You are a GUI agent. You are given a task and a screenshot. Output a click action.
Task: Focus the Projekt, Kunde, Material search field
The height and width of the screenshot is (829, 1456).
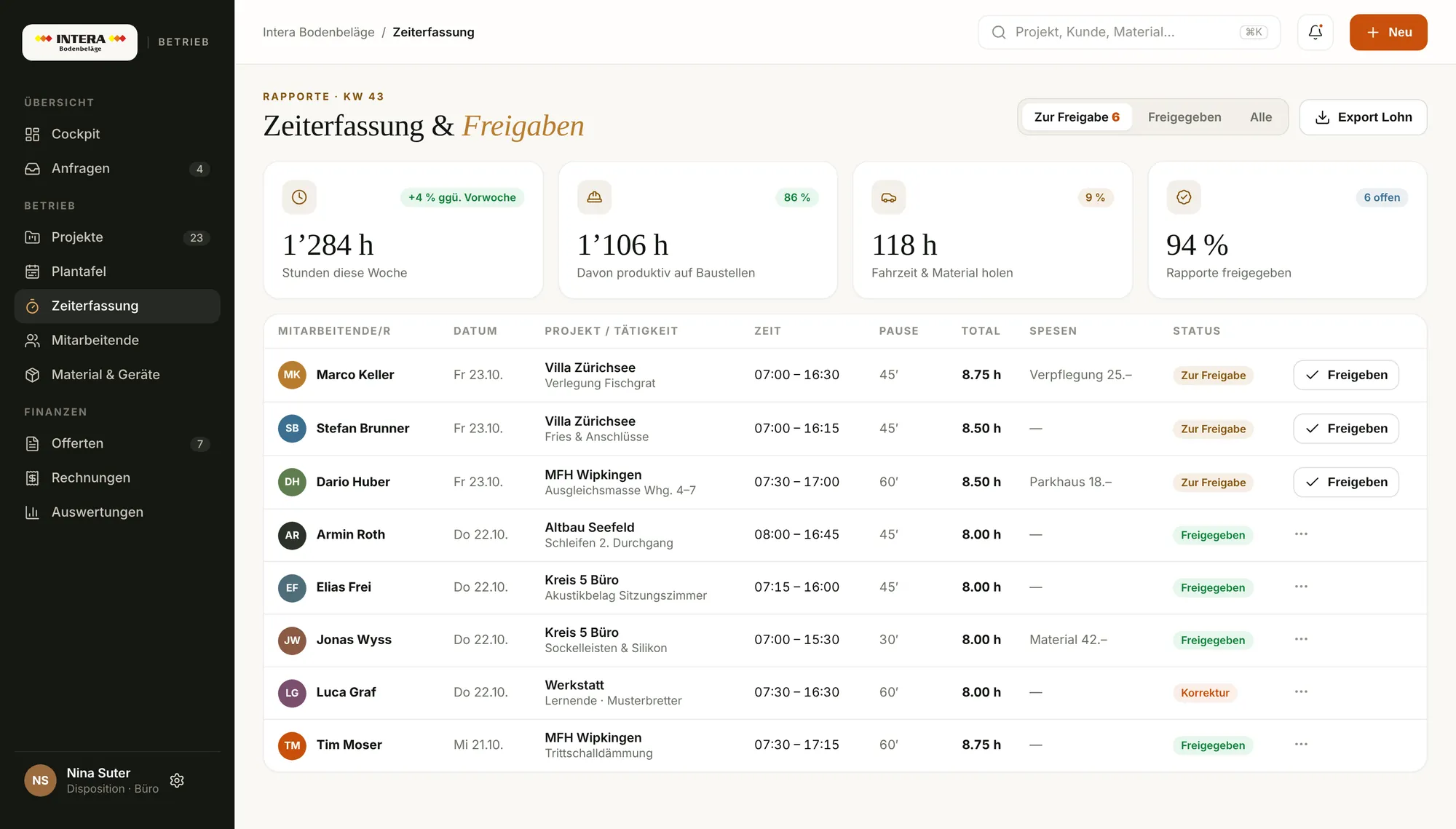(x=1128, y=32)
